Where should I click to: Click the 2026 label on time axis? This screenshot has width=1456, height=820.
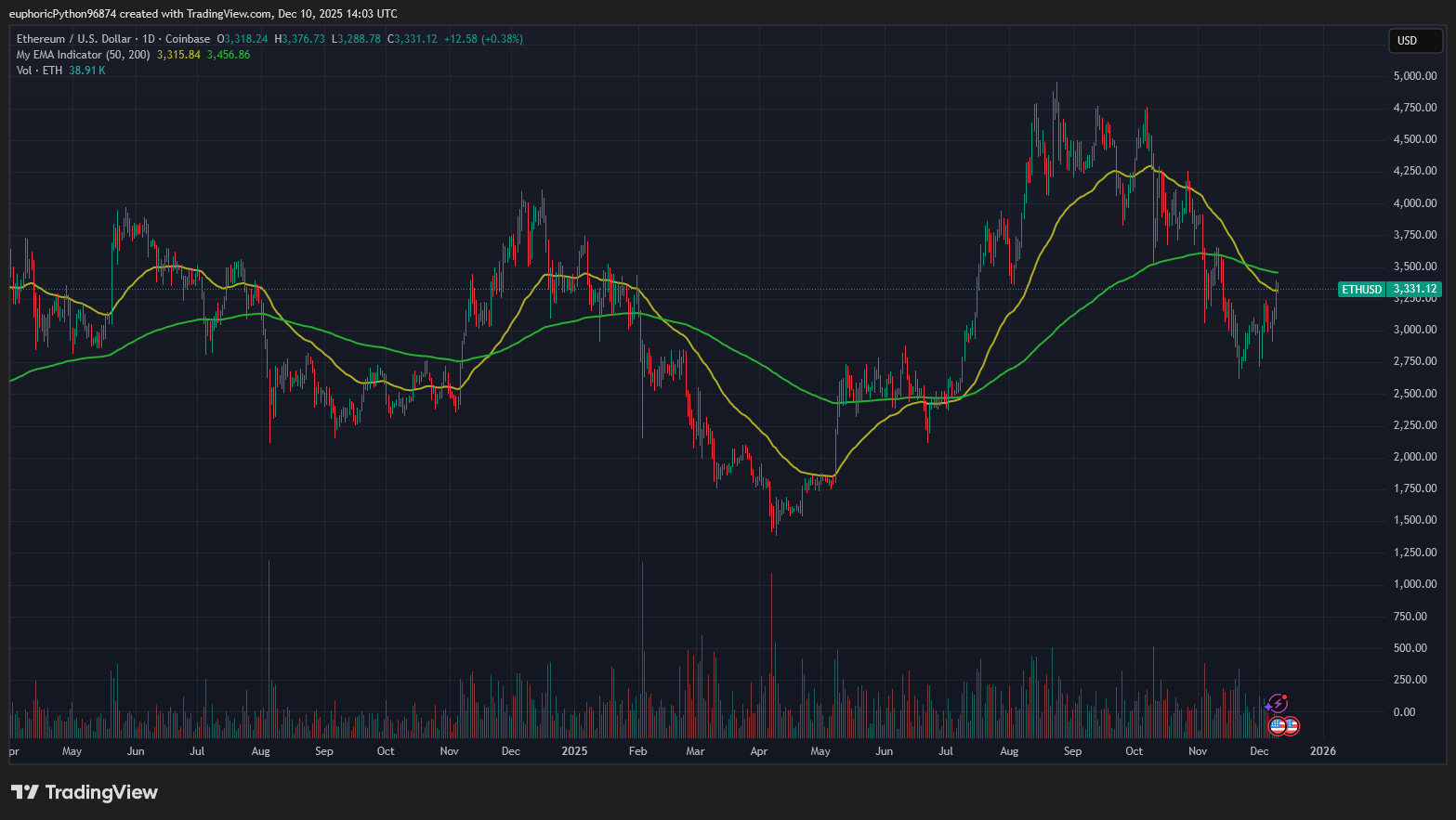[1322, 751]
